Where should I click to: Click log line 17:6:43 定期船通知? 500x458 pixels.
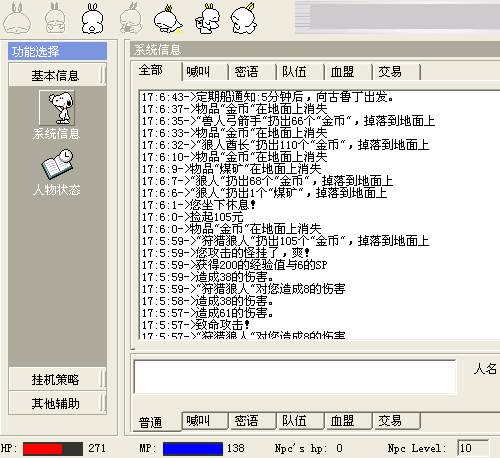[268, 97]
